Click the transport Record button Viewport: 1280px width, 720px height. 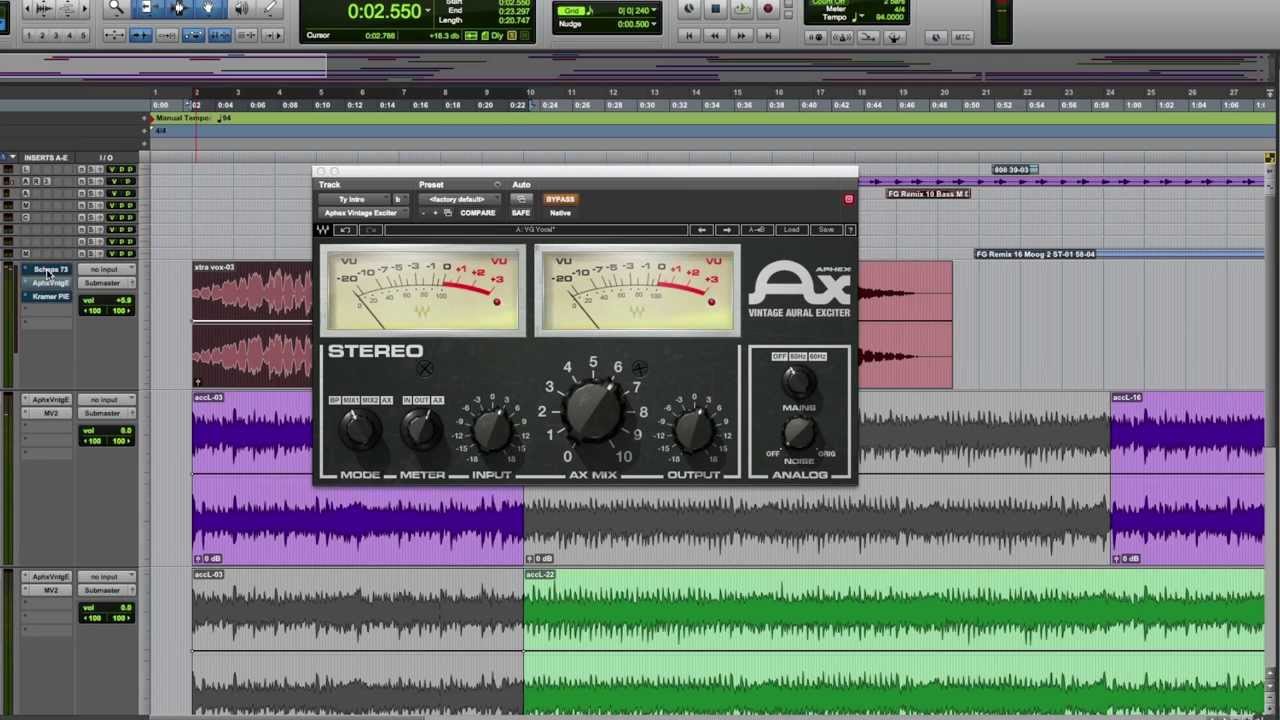[767, 9]
